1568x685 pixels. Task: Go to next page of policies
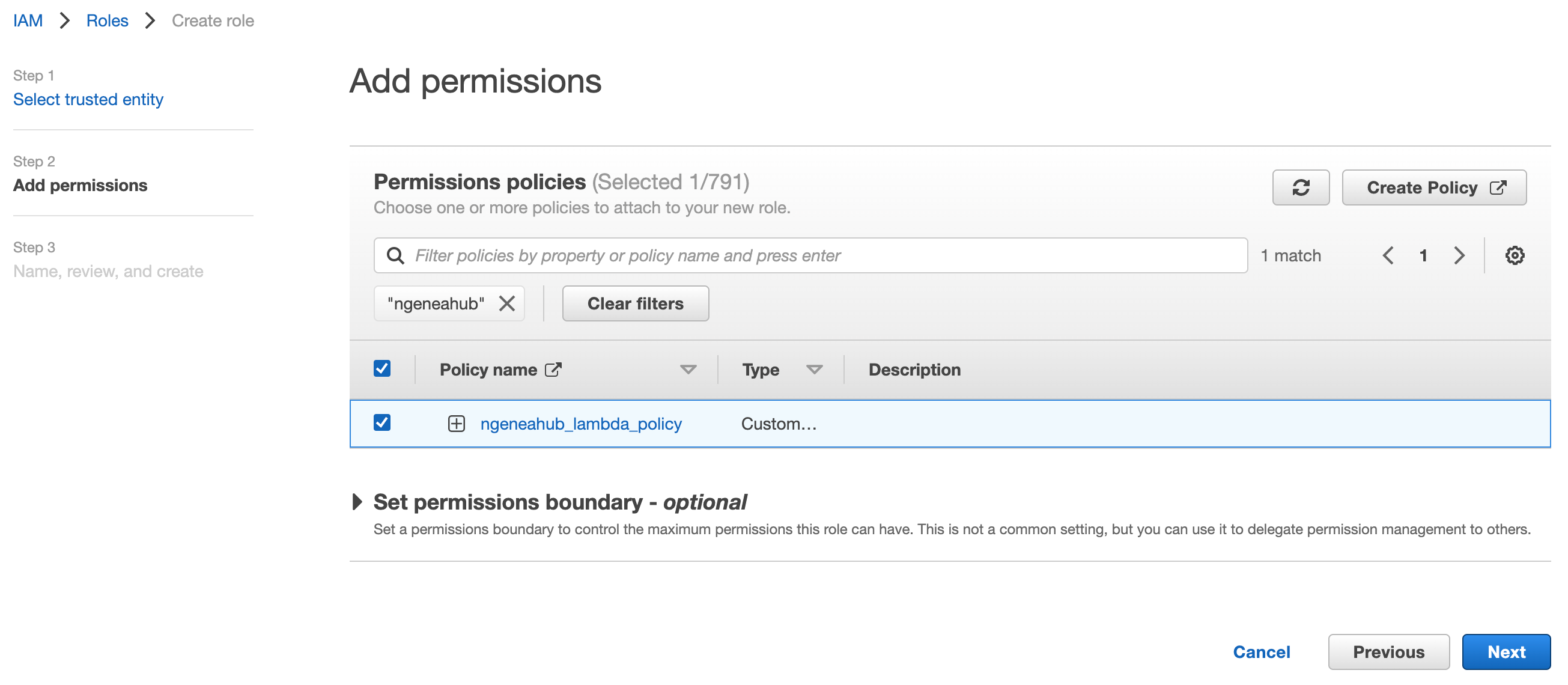pyautogui.click(x=1459, y=255)
